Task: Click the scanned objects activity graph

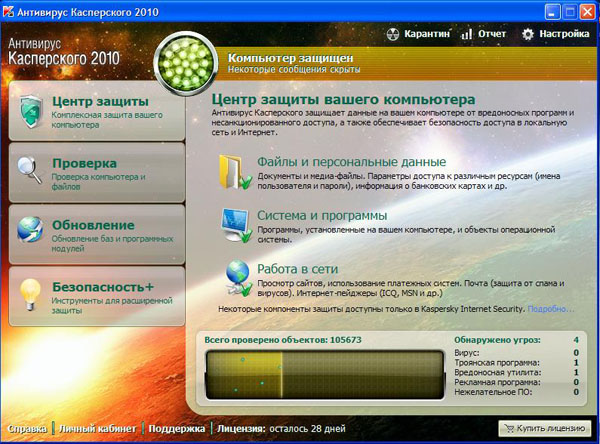Action: [x=324, y=375]
